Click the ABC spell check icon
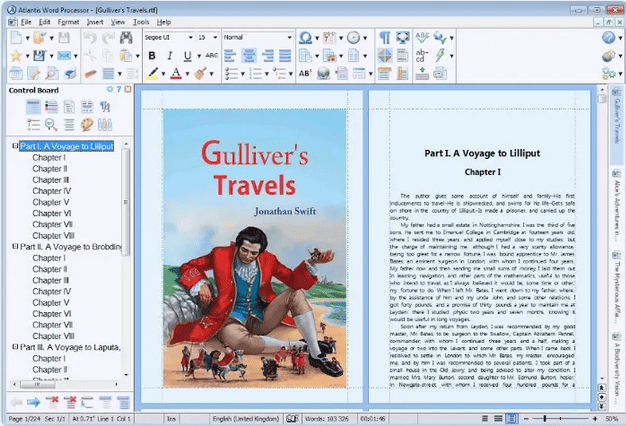 point(422,38)
